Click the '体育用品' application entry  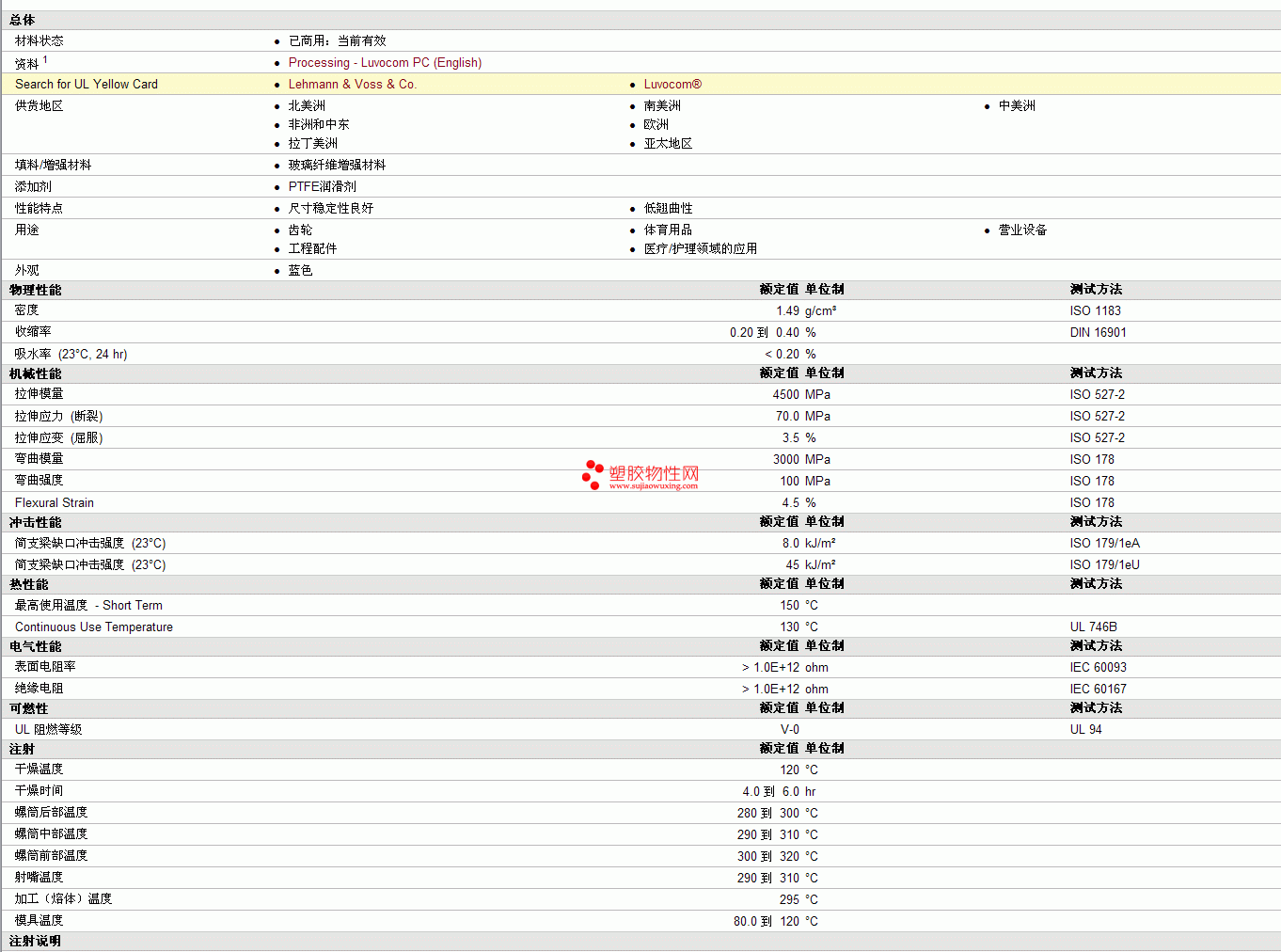tap(669, 230)
